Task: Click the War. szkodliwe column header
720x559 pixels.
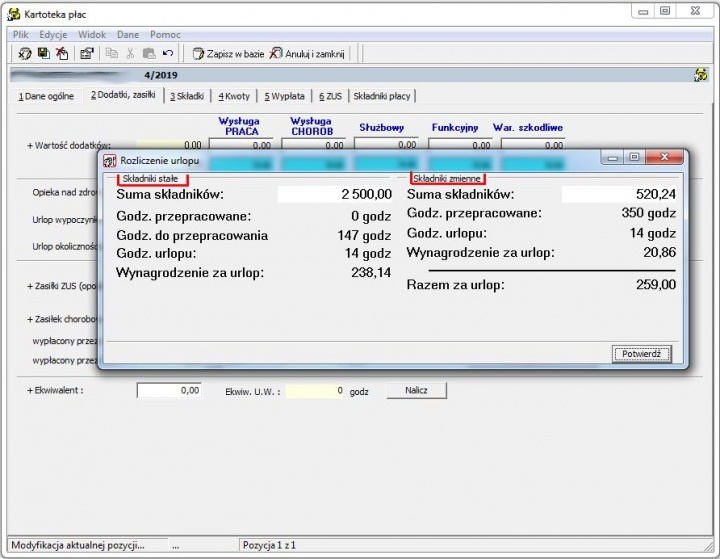Action: coord(528,128)
